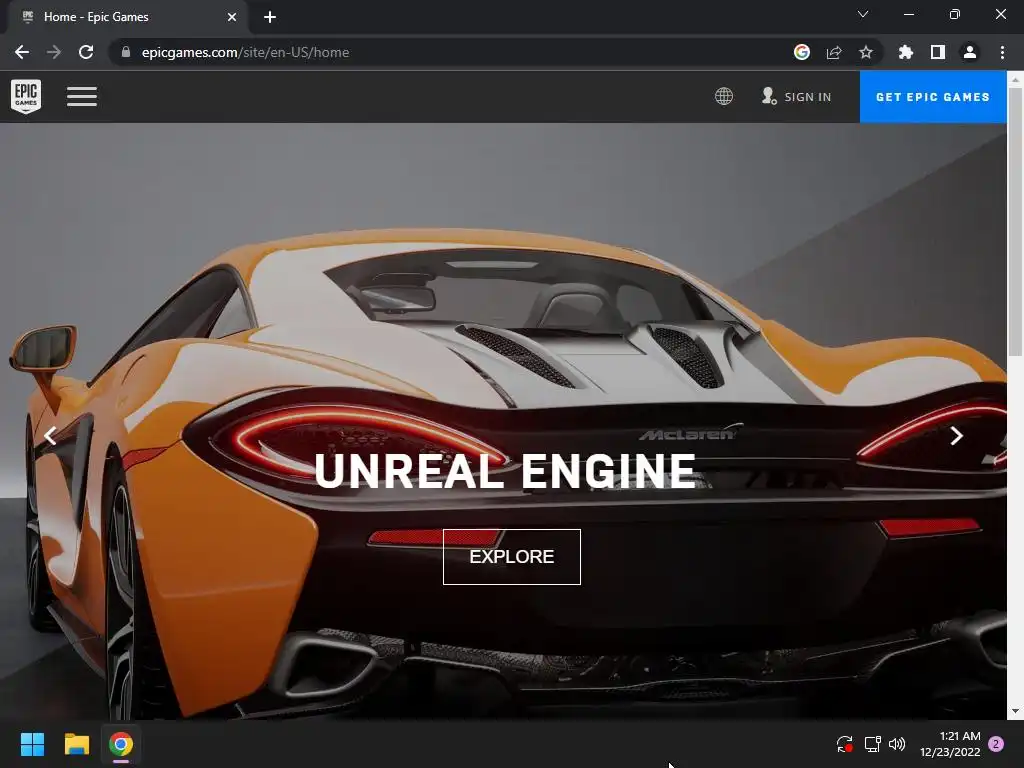Bookmark this page with star
Image resolution: width=1024 pixels, height=768 pixels.
pyautogui.click(x=866, y=52)
